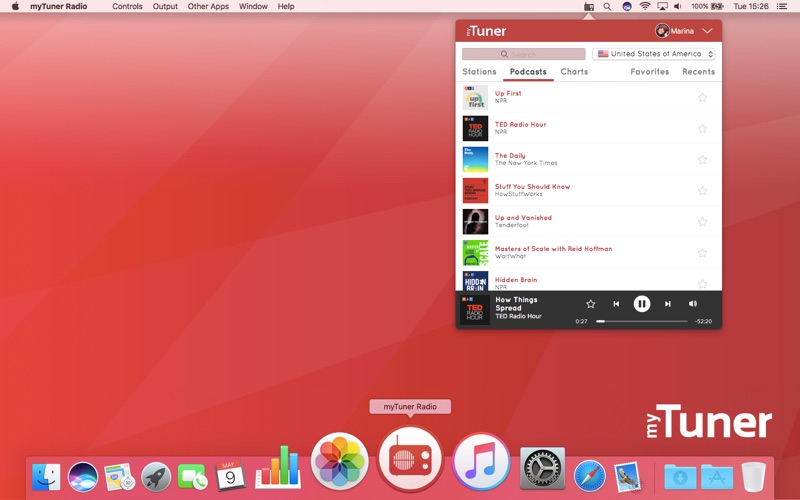
Task: Toggle favorite star for The Daily
Action: [702, 160]
